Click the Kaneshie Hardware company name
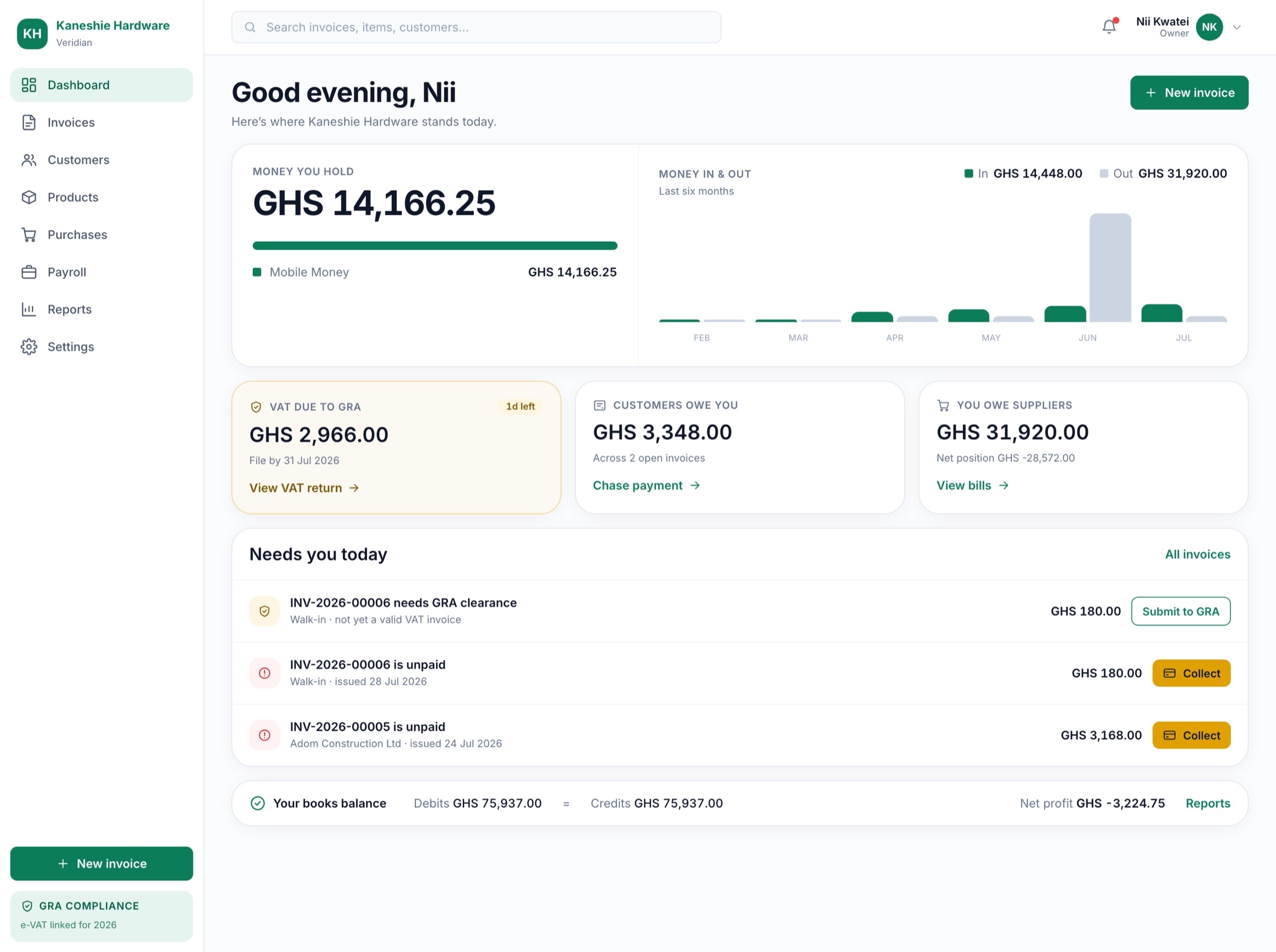Image resolution: width=1276 pixels, height=952 pixels. [113, 26]
